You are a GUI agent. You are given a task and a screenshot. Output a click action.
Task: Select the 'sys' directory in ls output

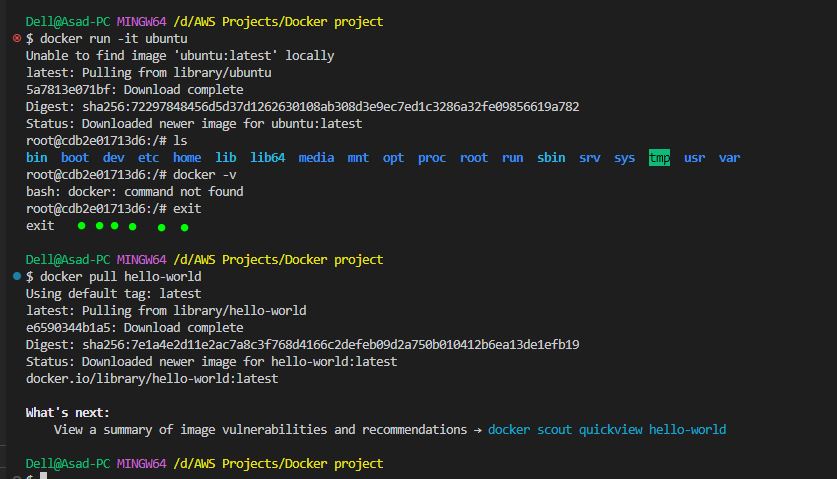625,158
